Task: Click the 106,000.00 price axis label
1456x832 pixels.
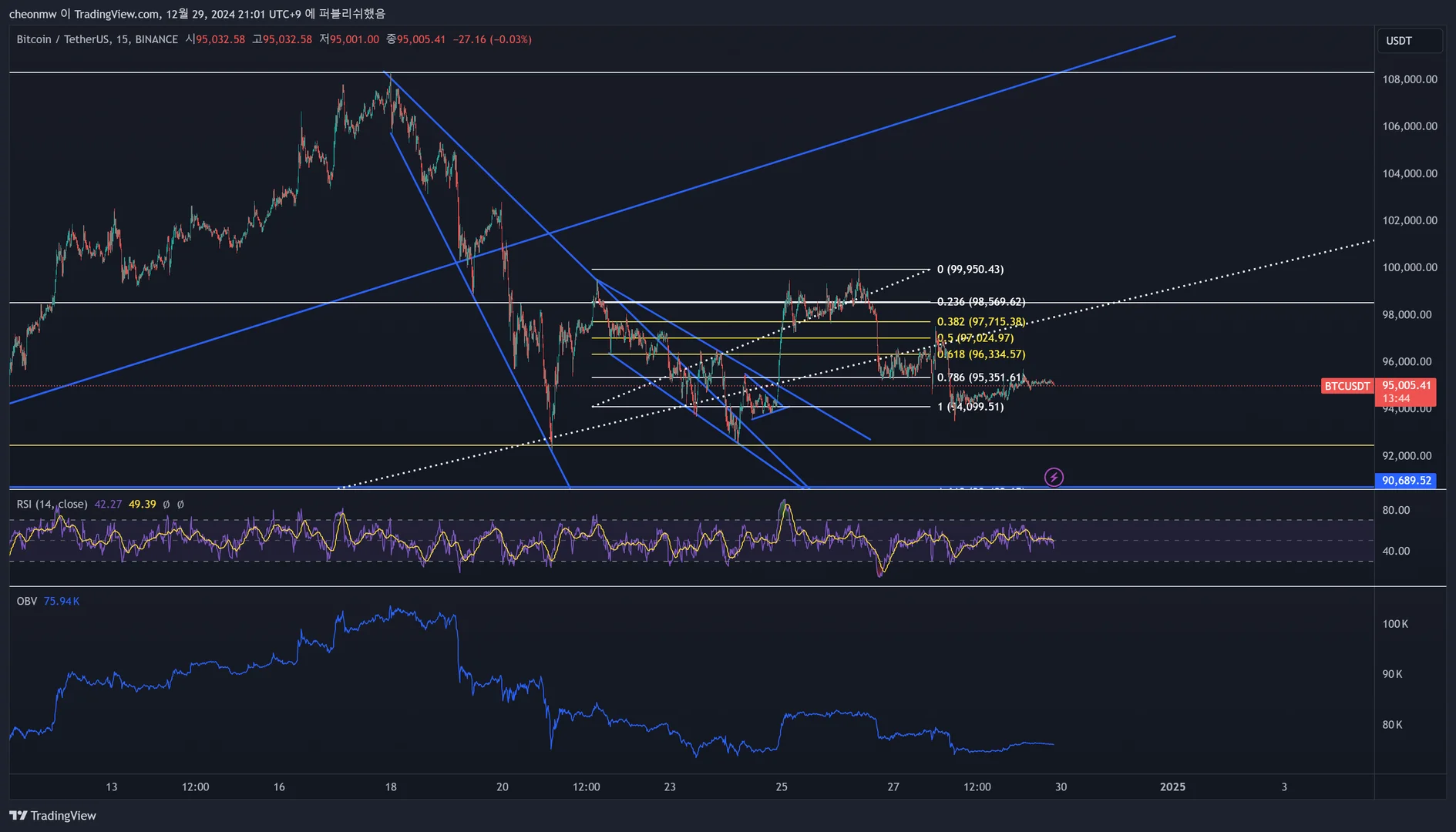Action: pos(1410,126)
